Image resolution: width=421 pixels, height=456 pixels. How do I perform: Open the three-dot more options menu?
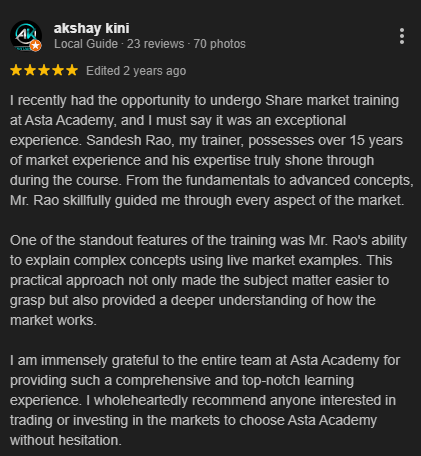402,36
